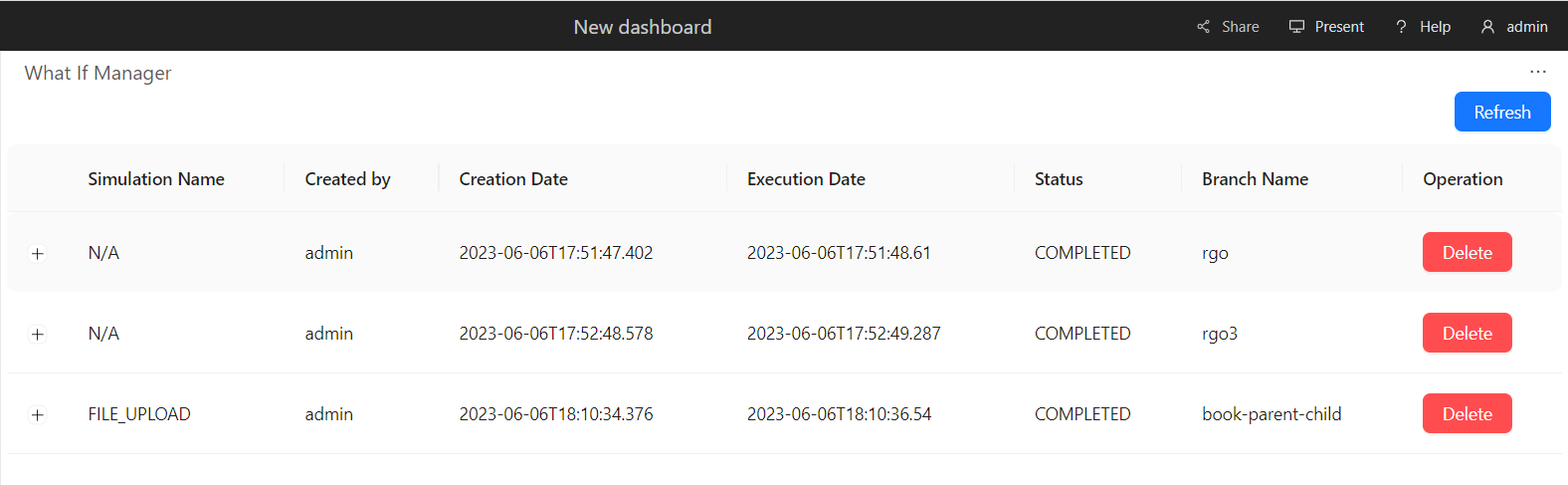Click the New dashboard title
1568x485 pixels.
tap(643, 27)
